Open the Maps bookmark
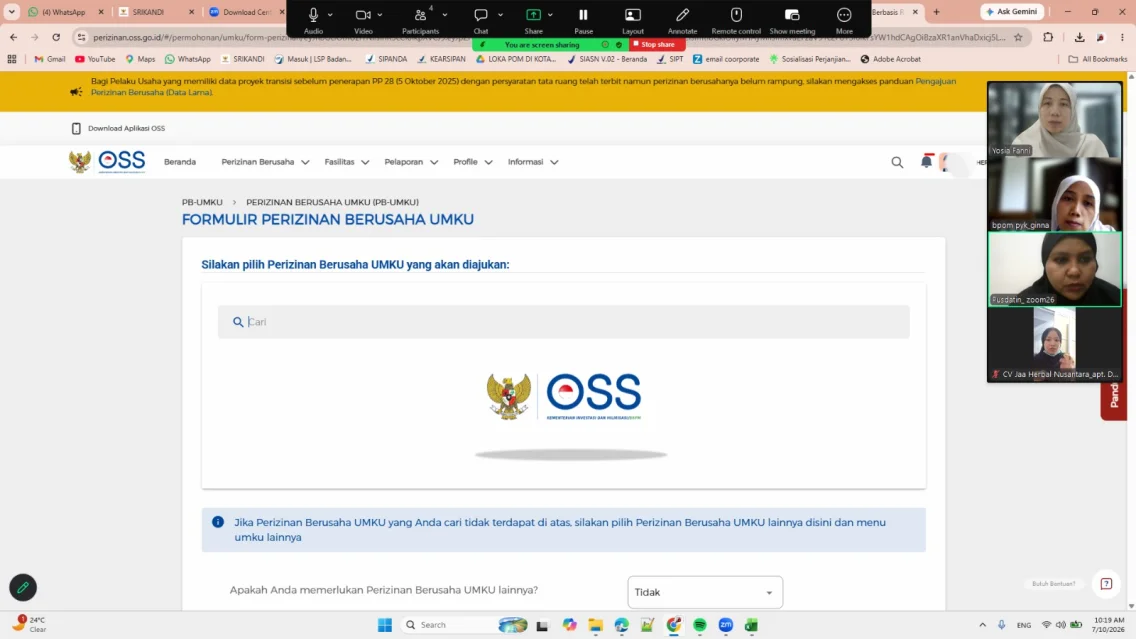 [x=140, y=59]
